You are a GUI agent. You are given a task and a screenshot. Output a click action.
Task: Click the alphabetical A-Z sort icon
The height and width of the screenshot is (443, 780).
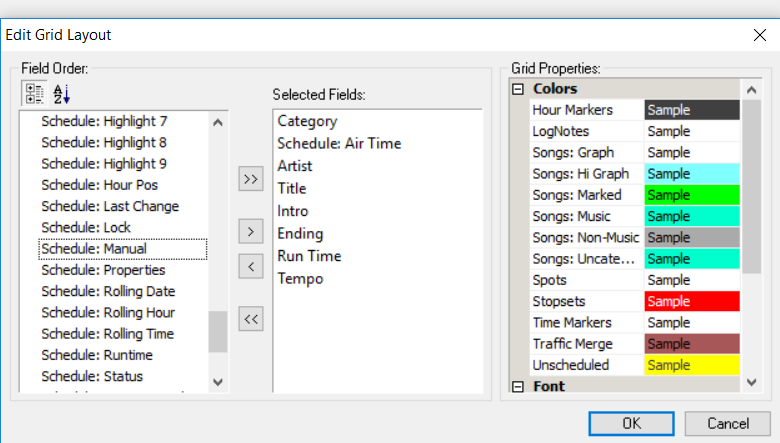61,94
